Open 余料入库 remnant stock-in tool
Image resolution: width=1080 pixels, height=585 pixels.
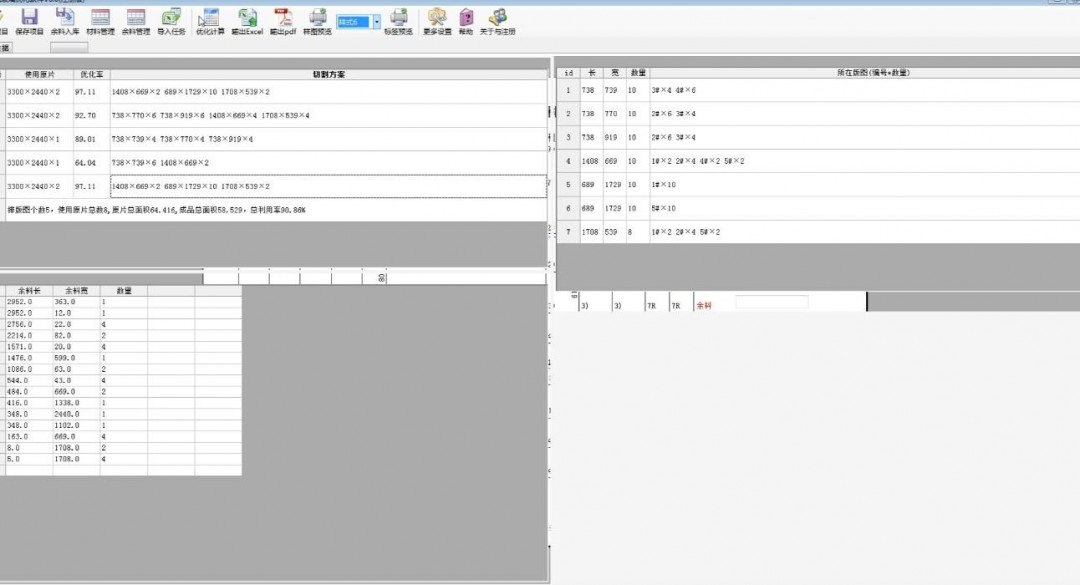(x=65, y=20)
